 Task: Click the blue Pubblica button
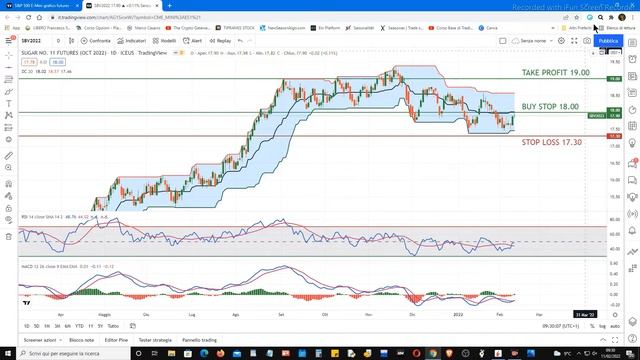(608, 41)
